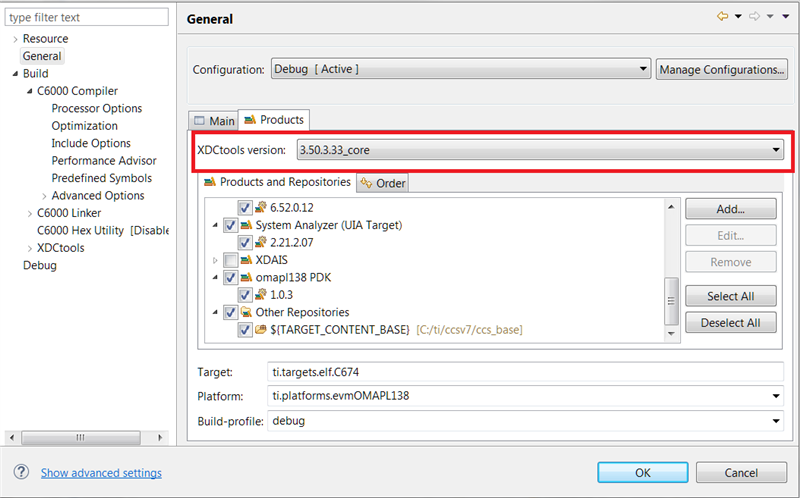Click the omapl138 PDK product icon
Viewport: 800px width, 498px height.
click(x=246, y=277)
